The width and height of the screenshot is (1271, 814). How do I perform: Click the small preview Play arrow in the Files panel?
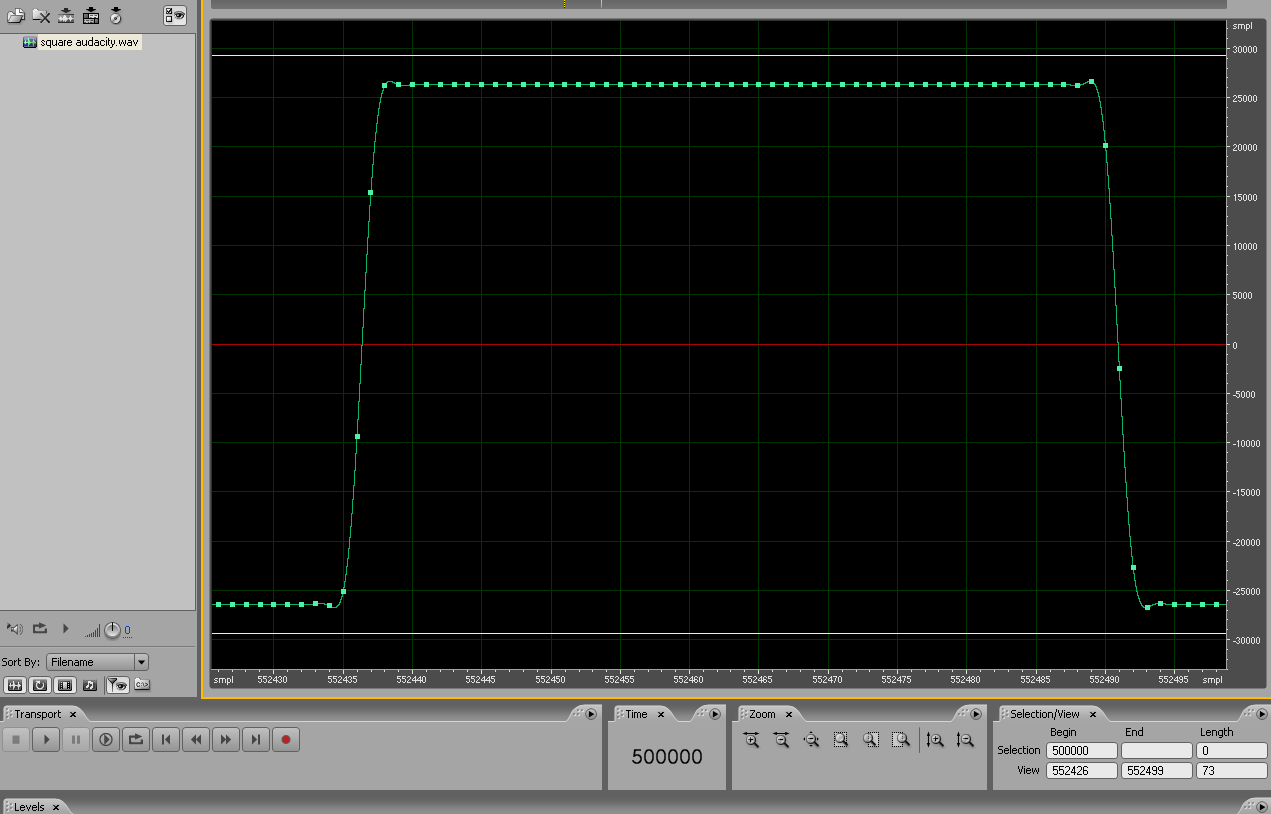point(66,628)
